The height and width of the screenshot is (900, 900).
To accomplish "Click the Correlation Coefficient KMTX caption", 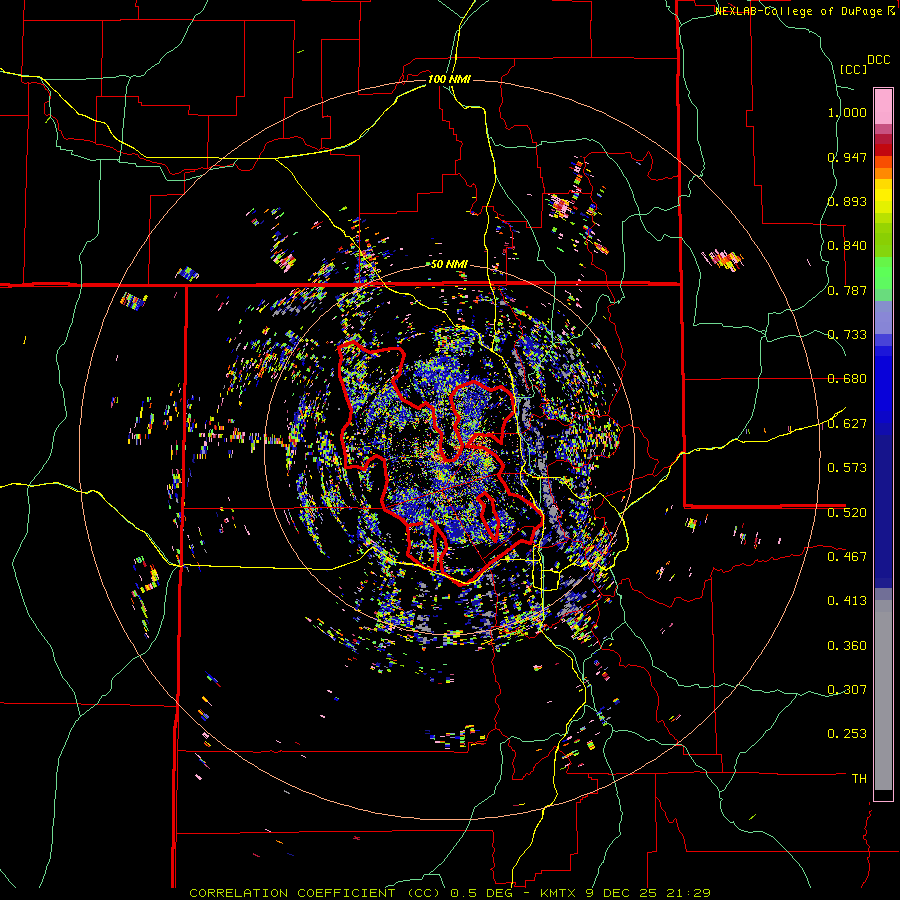I will coord(450,893).
